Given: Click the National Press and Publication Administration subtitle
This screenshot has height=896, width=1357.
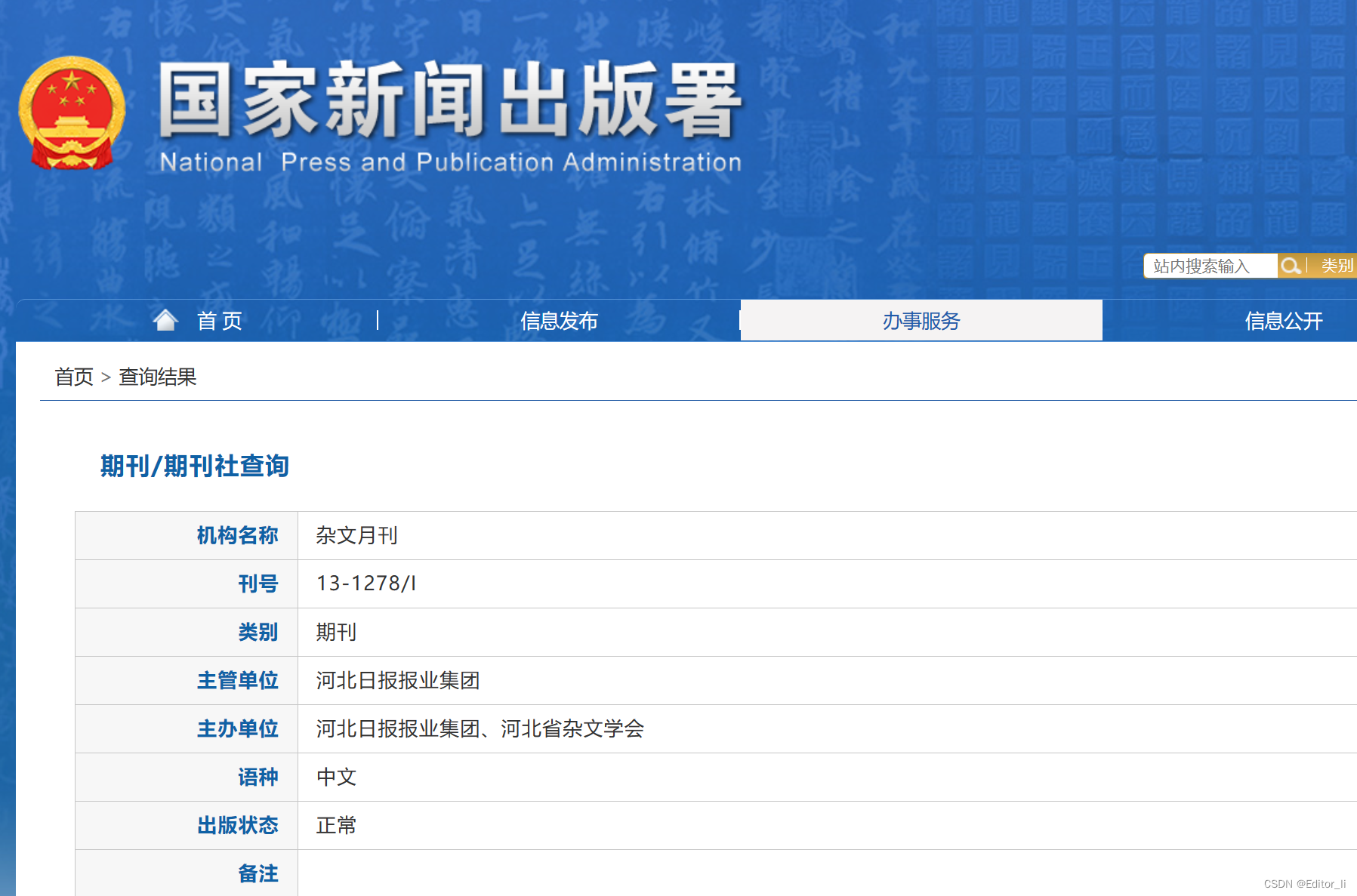Looking at the screenshot, I should [451, 162].
